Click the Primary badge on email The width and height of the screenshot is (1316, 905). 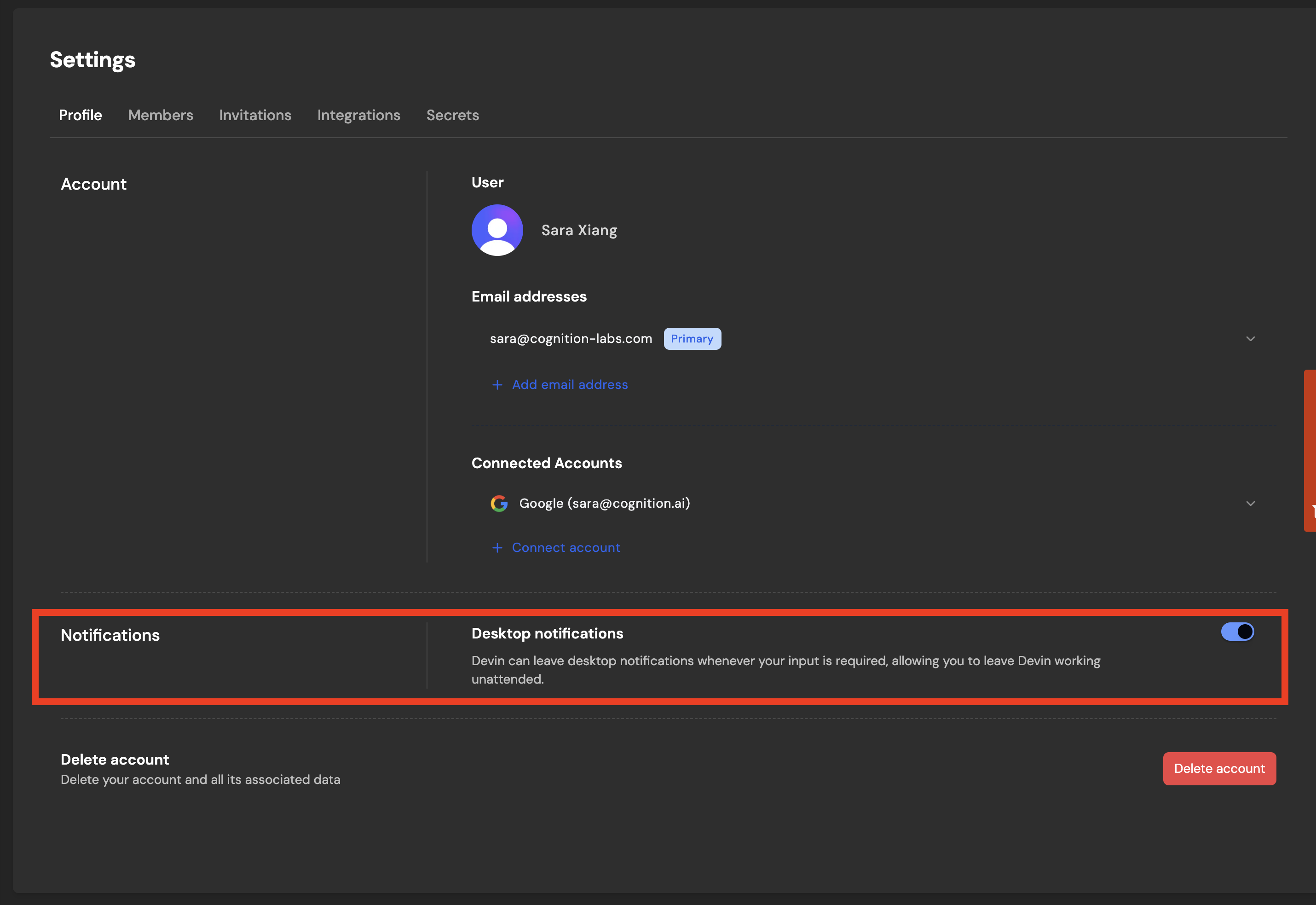click(692, 339)
